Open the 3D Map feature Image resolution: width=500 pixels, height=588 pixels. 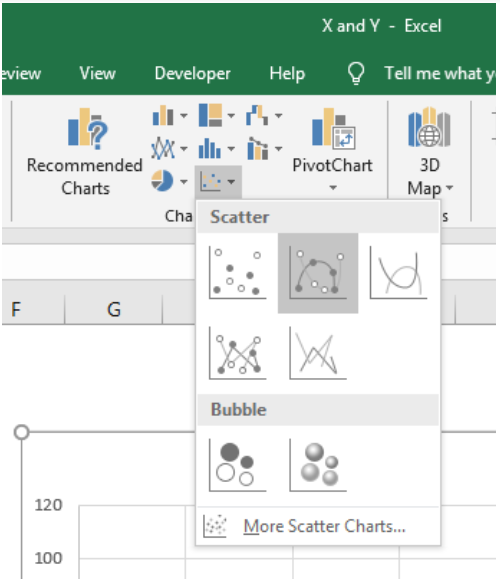tap(430, 152)
